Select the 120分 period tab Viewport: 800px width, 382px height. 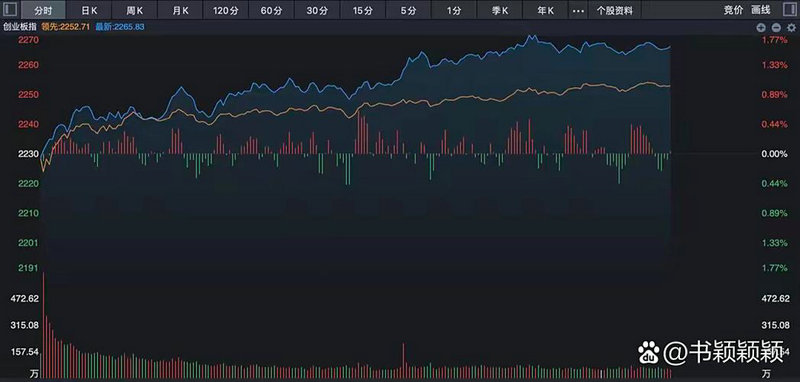pos(226,10)
